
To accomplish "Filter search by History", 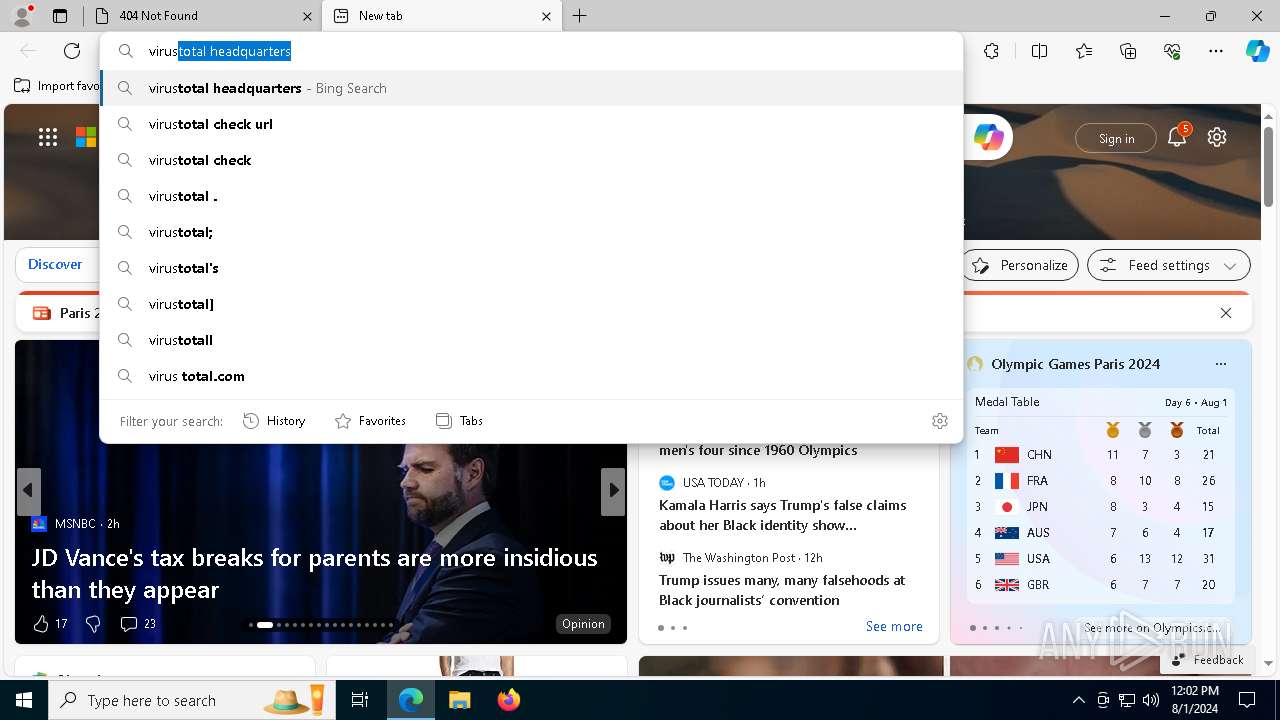I will pyautogui.click(x=274, y=421).
